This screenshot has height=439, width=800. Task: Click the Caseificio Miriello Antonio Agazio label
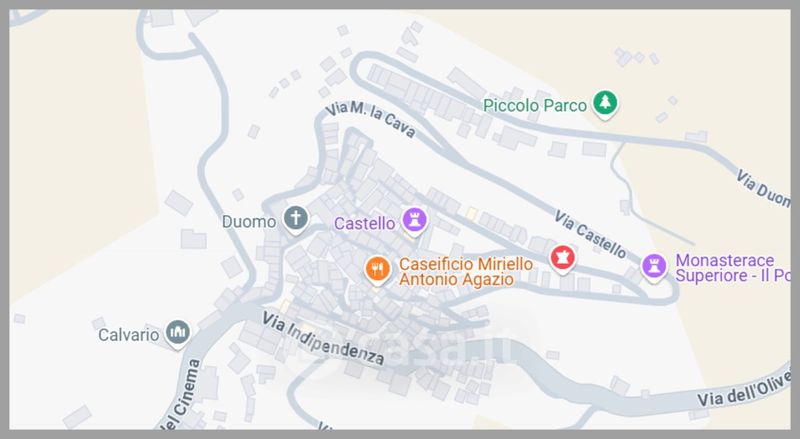pos(466,272)
